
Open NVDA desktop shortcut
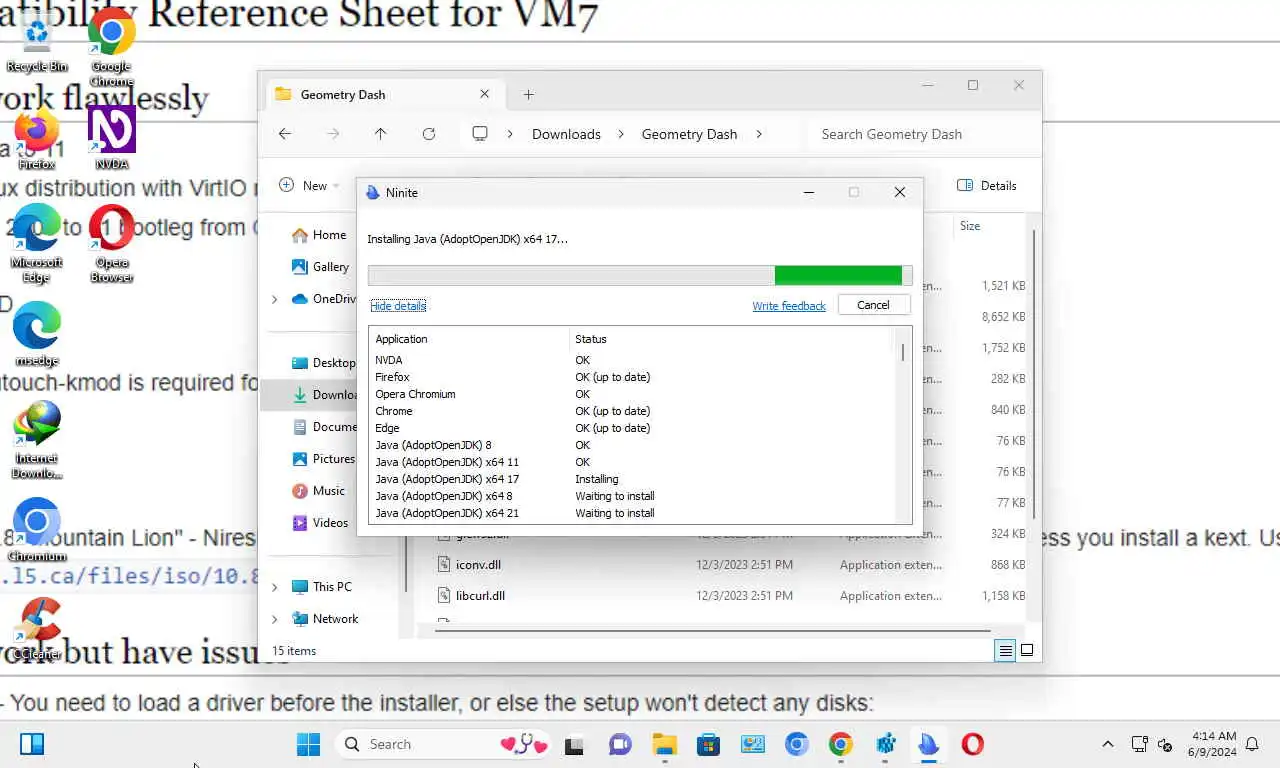click(112, 139)
